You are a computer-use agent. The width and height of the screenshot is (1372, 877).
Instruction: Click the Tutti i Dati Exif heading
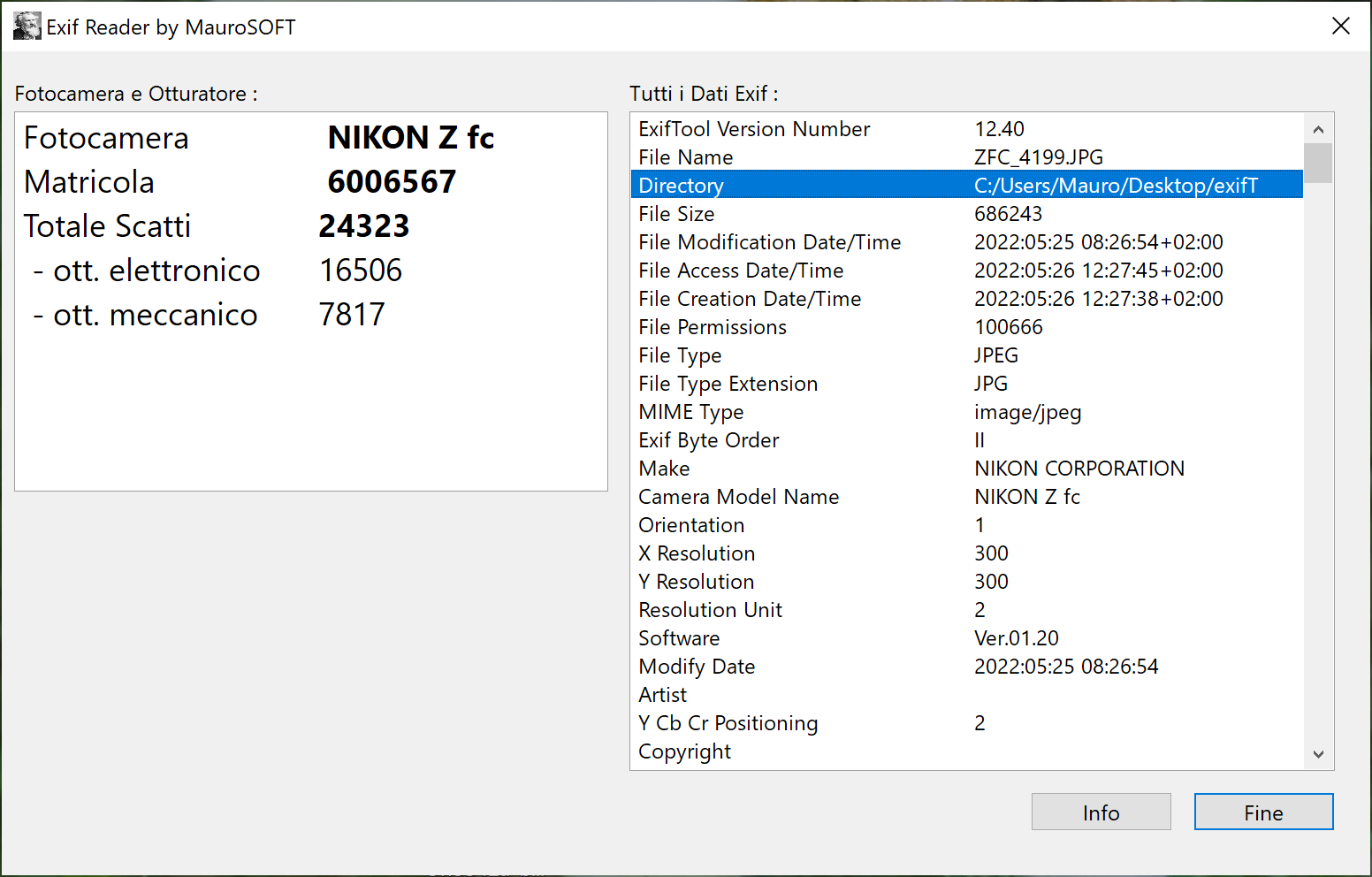(704, 94)
